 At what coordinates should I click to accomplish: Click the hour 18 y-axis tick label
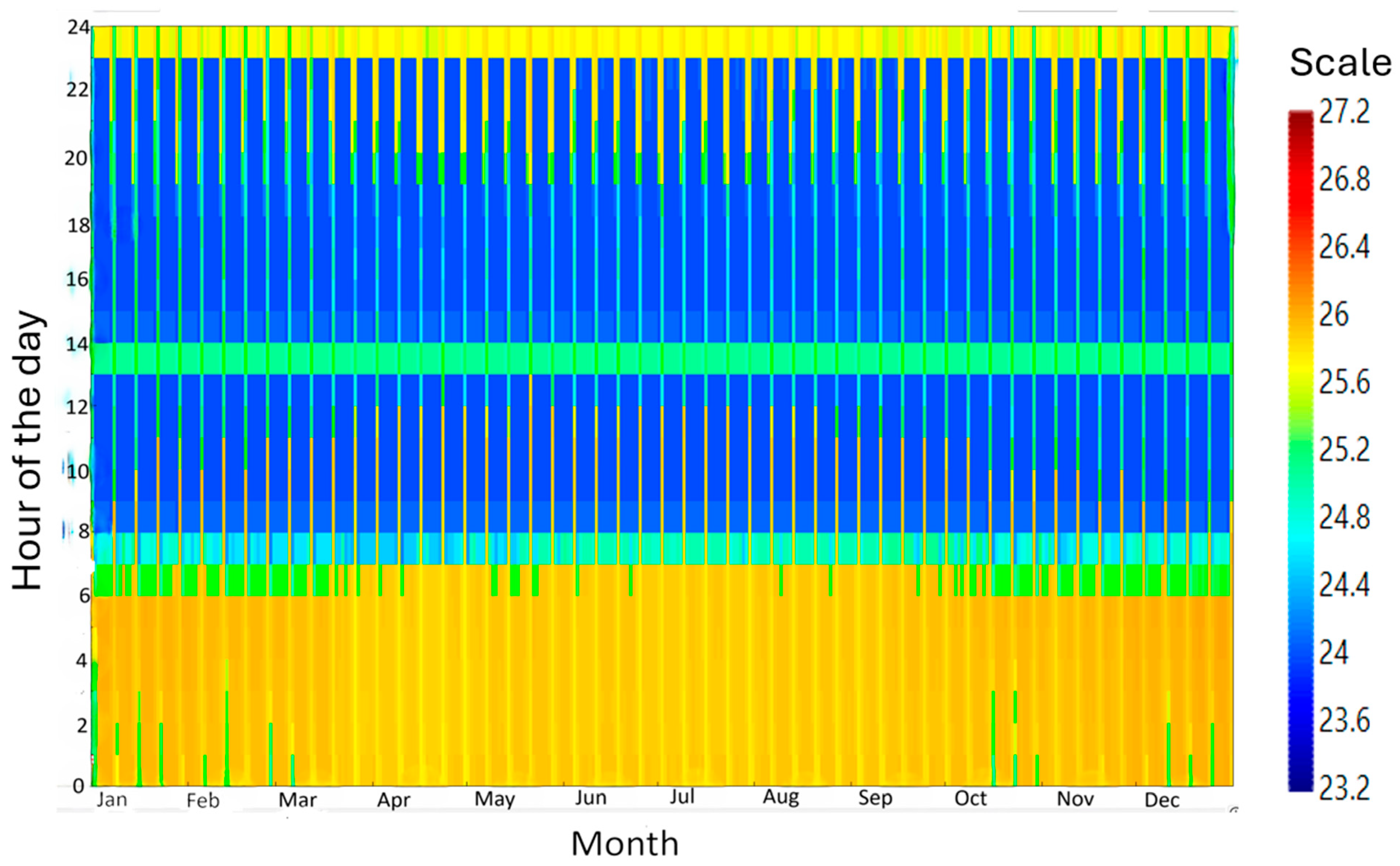pos(79,226)
